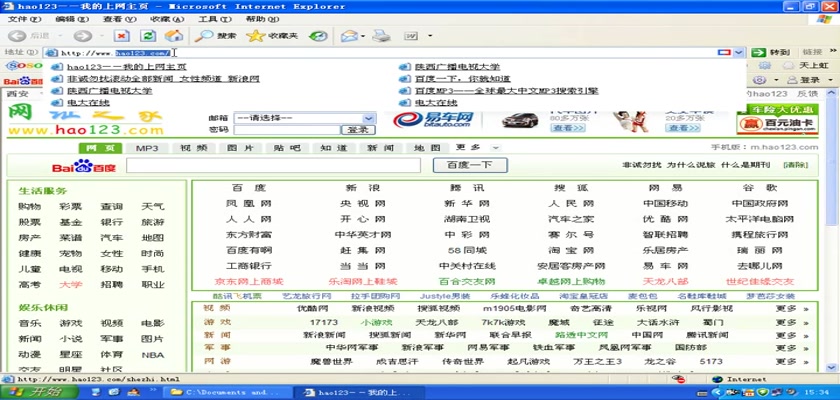
Task: Open the 淘宝网 site link
Action: click(571, 250)
